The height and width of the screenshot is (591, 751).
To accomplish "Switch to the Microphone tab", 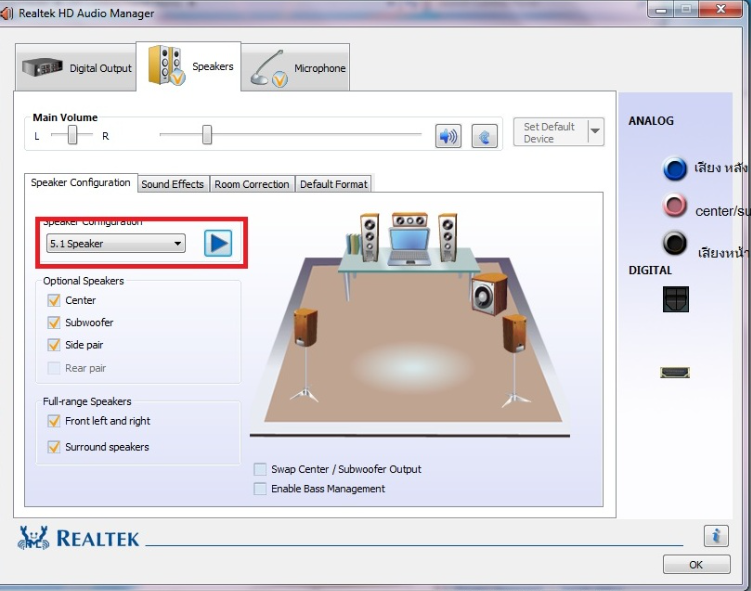I will pos(295,67).
